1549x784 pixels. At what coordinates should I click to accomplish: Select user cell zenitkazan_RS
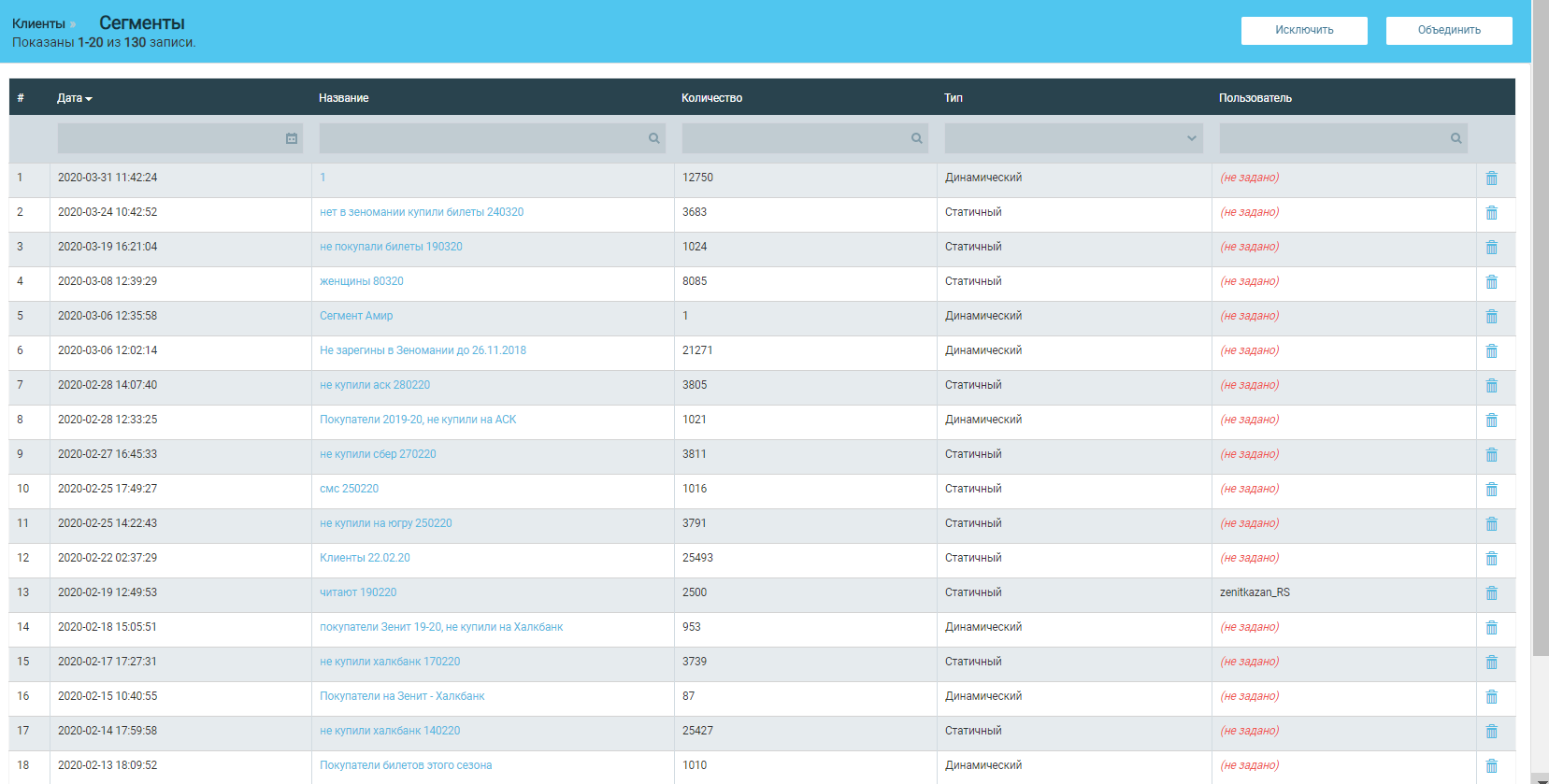point(1255,592)
